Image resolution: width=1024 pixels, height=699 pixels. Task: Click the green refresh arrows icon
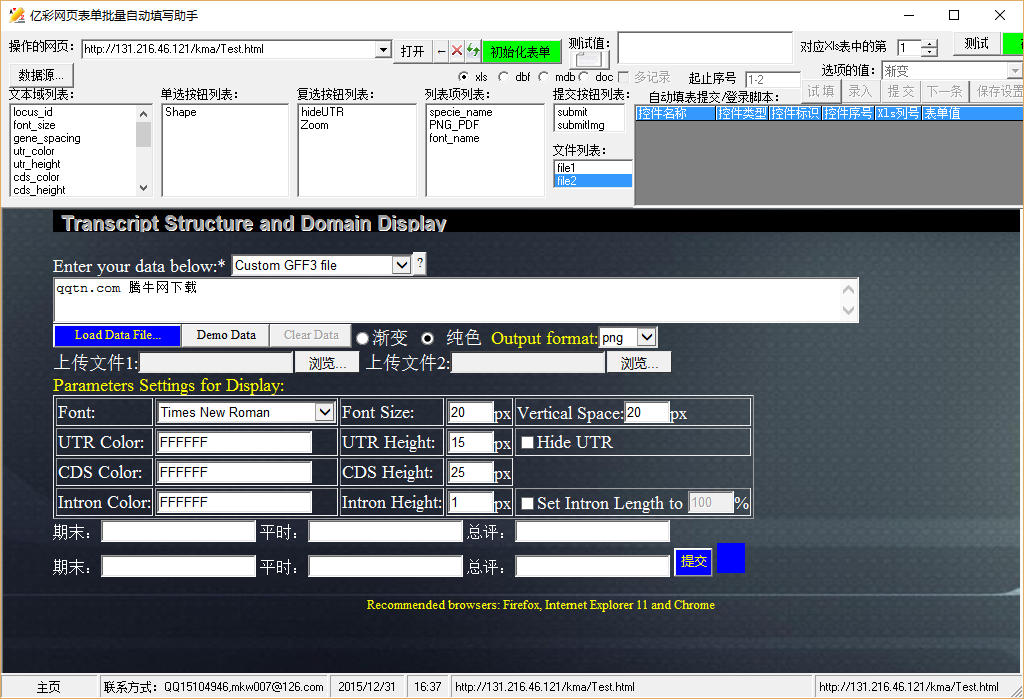tap(473, 51)
